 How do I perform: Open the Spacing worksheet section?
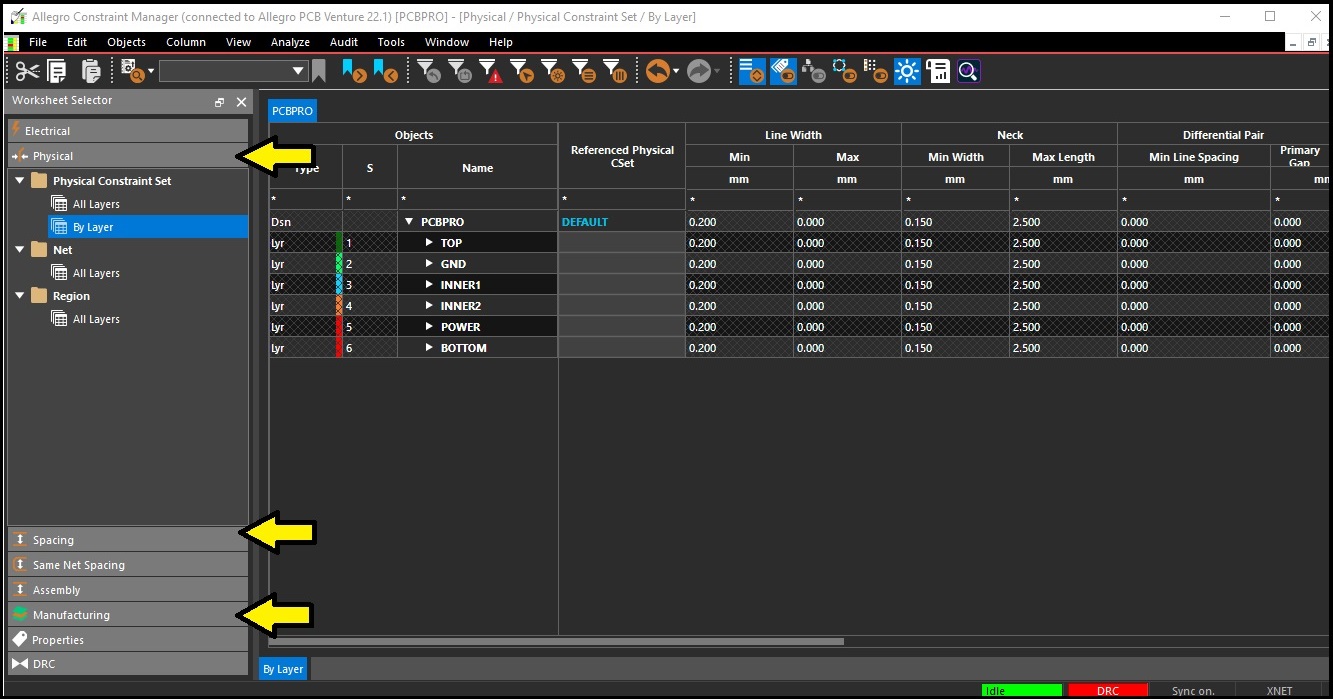[x=53, y=540]
